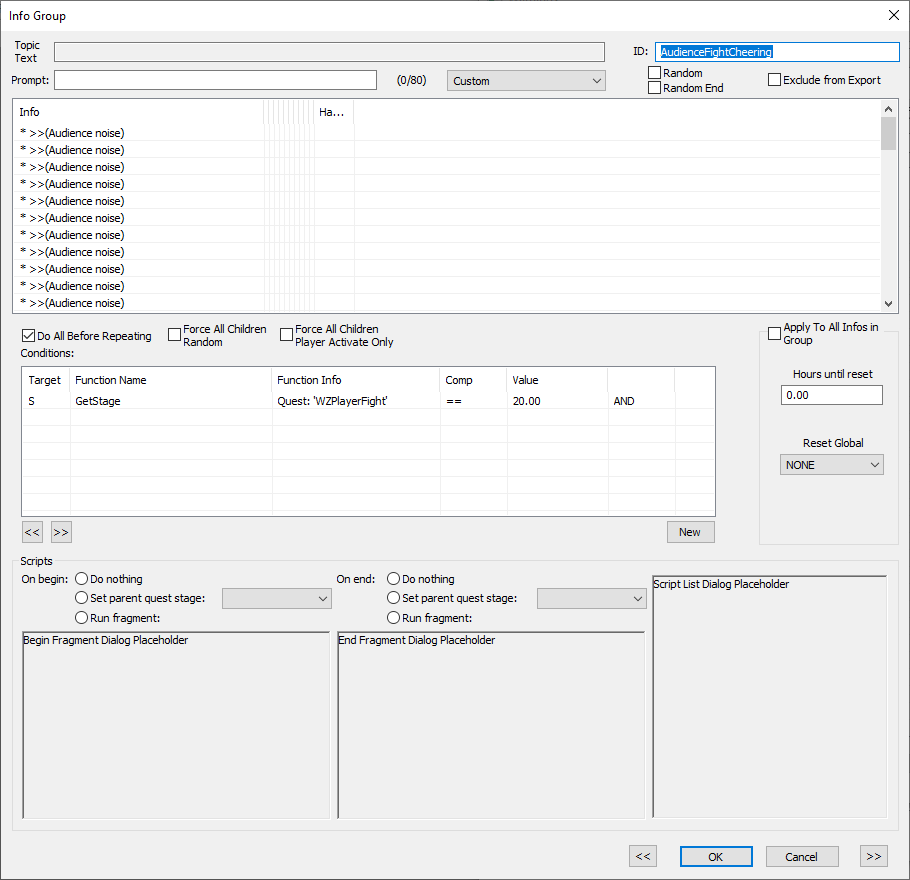Click the Hours until reset field
Screen dimensions: 910x880
(831, 395)
